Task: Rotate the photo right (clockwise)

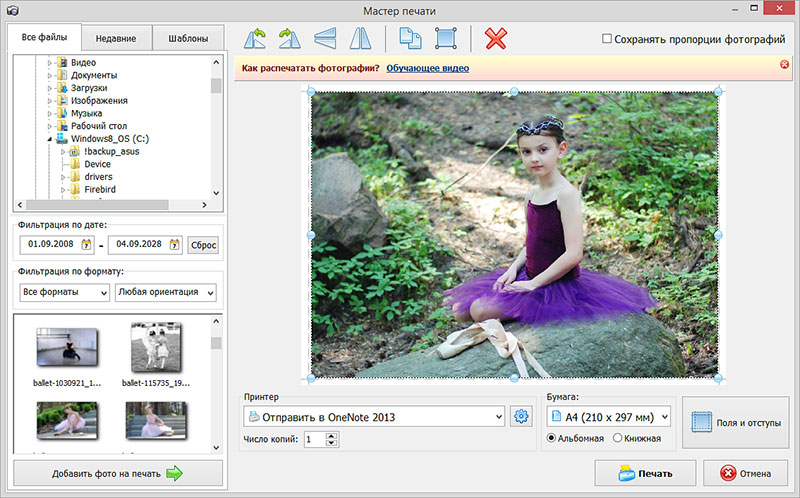Action: coord(290,39)
